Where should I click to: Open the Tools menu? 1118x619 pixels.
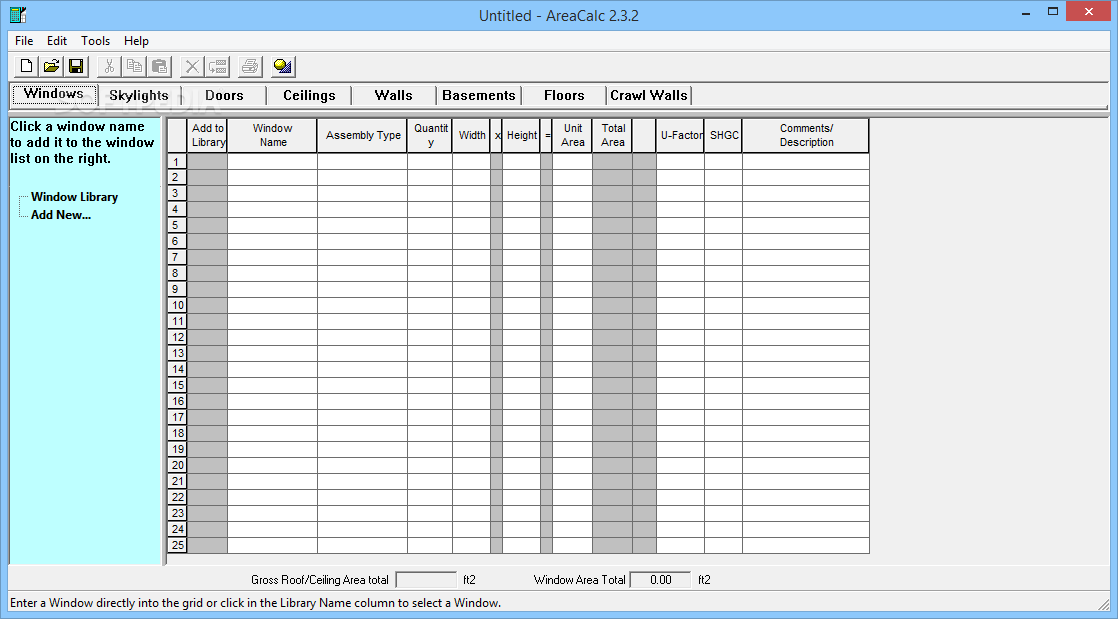[96, 41]
